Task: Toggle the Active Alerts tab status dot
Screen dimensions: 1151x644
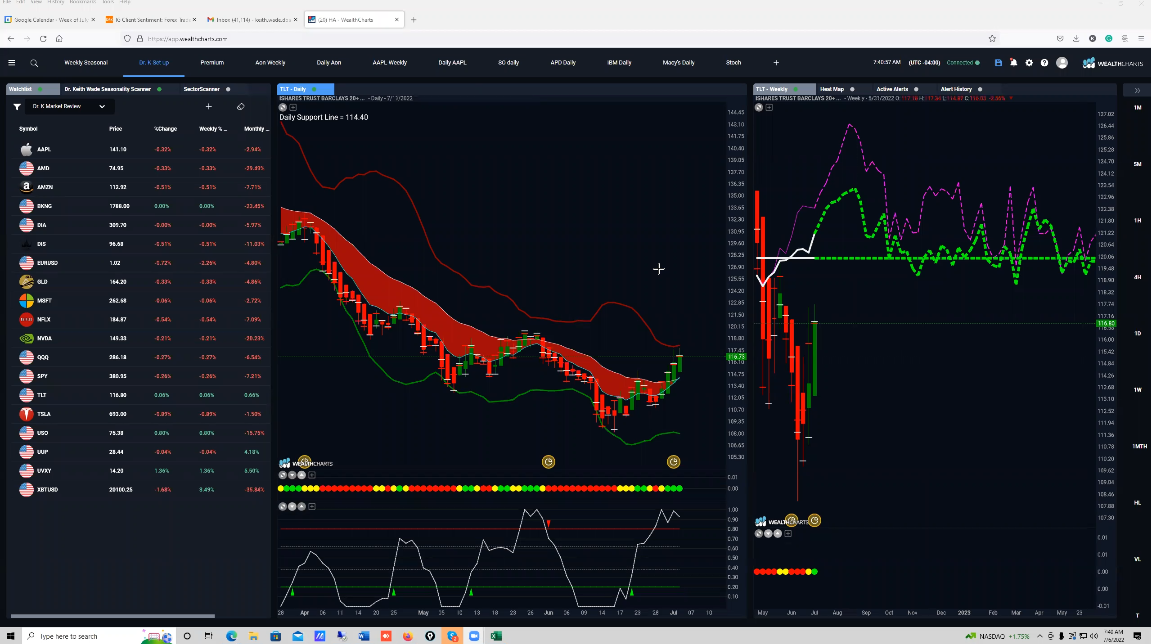Action: (x=916, y=90)
